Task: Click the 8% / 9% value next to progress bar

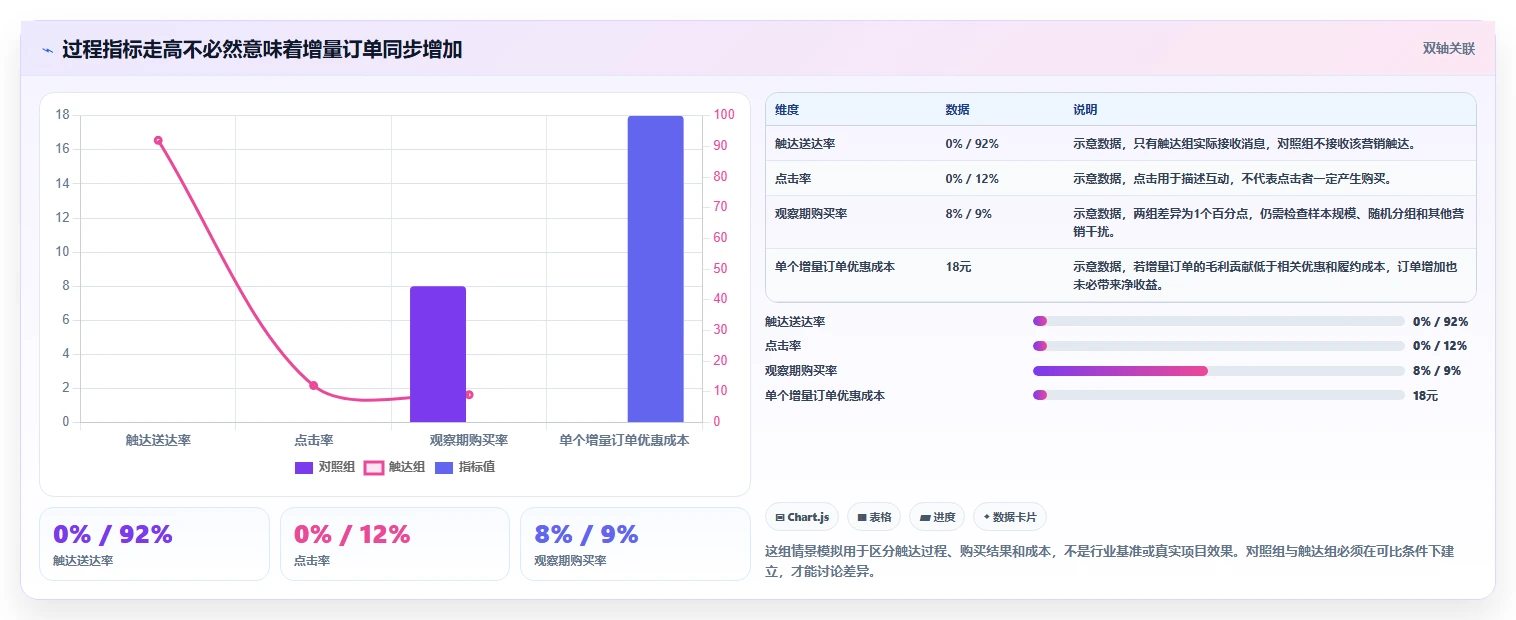Action: click(1437, 371)
